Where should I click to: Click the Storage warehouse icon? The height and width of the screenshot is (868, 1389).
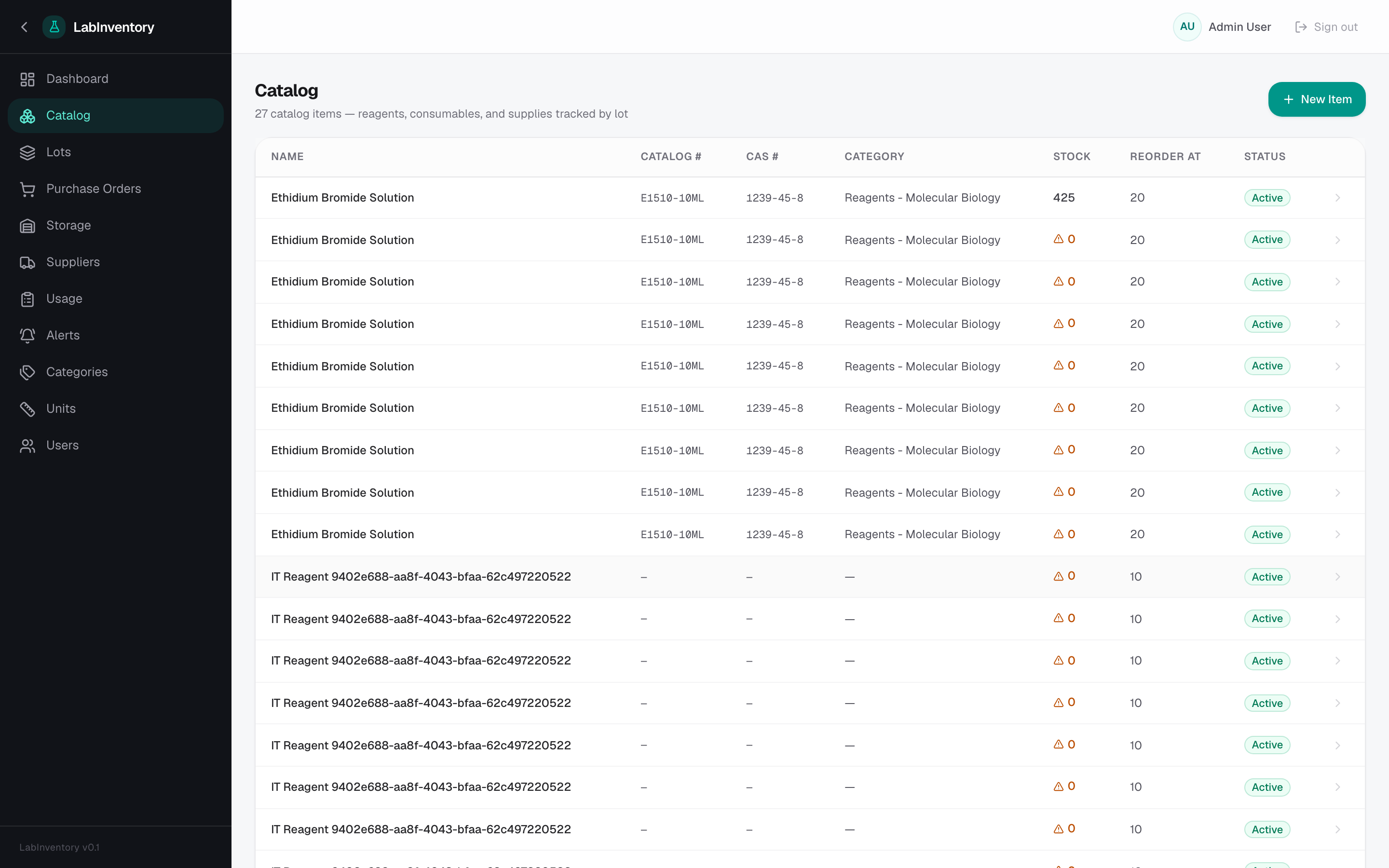(x=27, y=226)
